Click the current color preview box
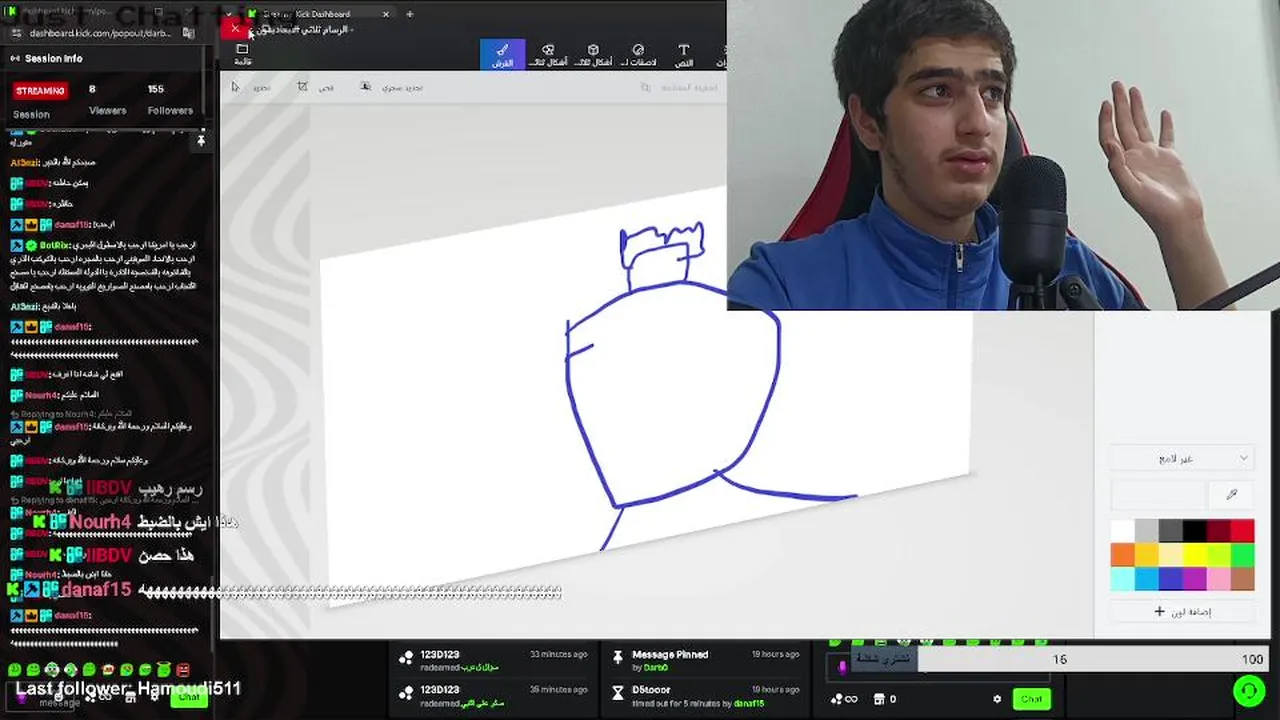 point(1159,494)
